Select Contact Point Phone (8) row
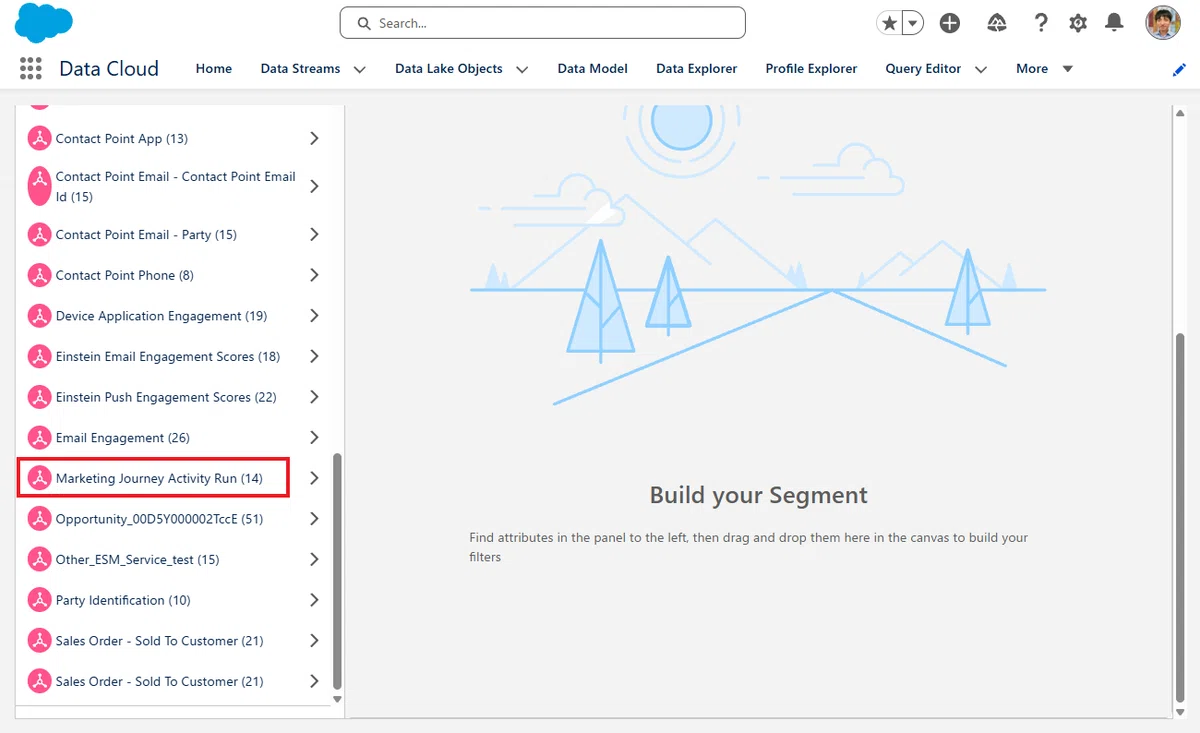This screenshot has height=733, width=1200. click(x=174, y=275)
